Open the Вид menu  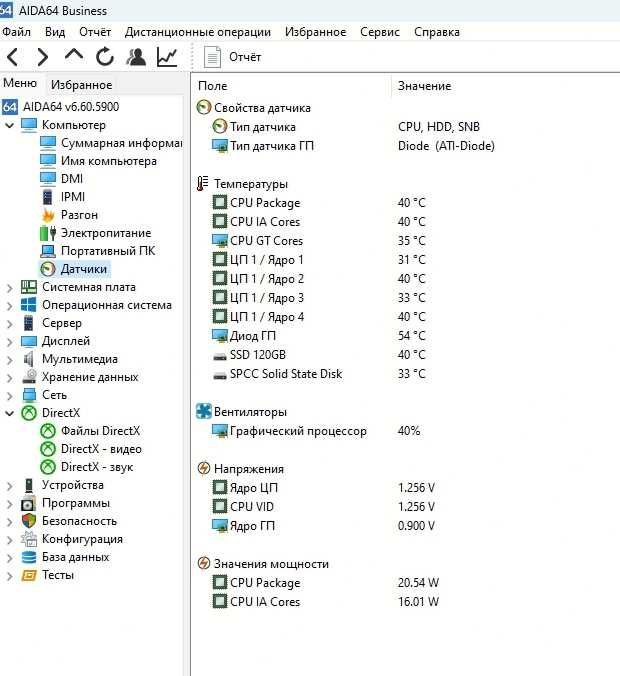(55, 32)
